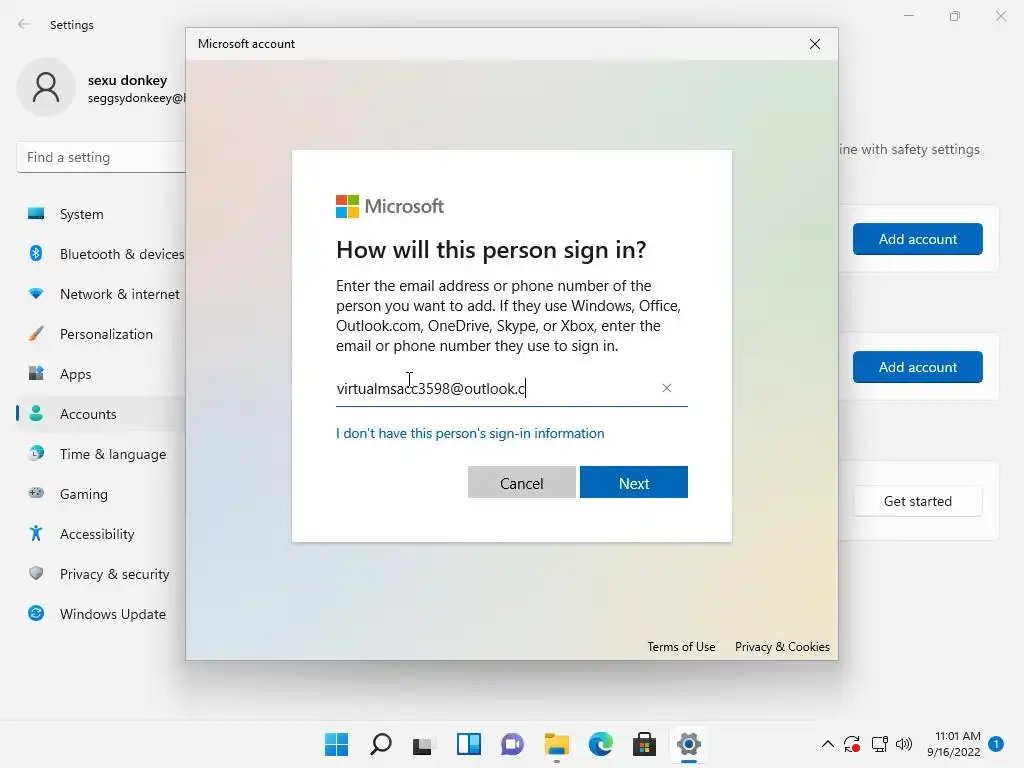Focus the email address input field
1024x768 pixels.
tap(511, 389)
